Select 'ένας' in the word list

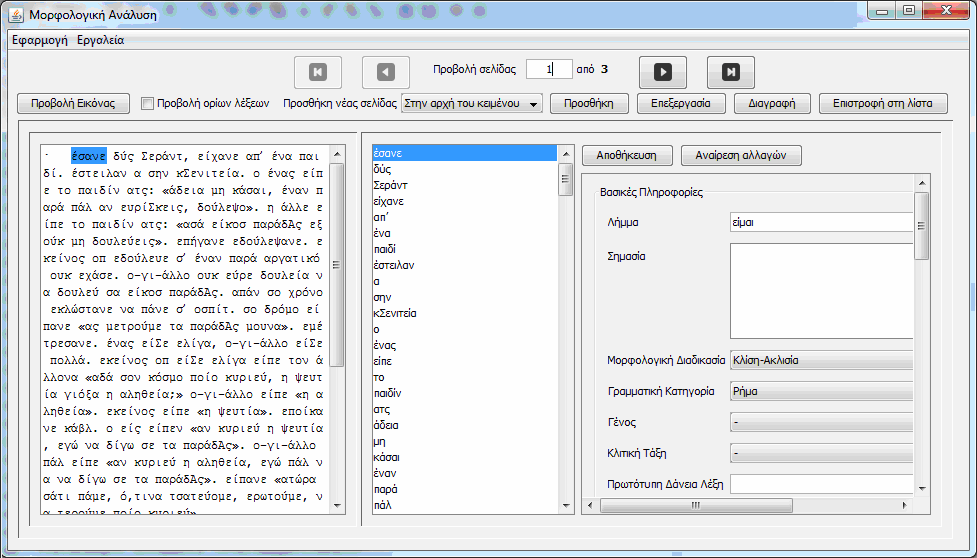464,346
